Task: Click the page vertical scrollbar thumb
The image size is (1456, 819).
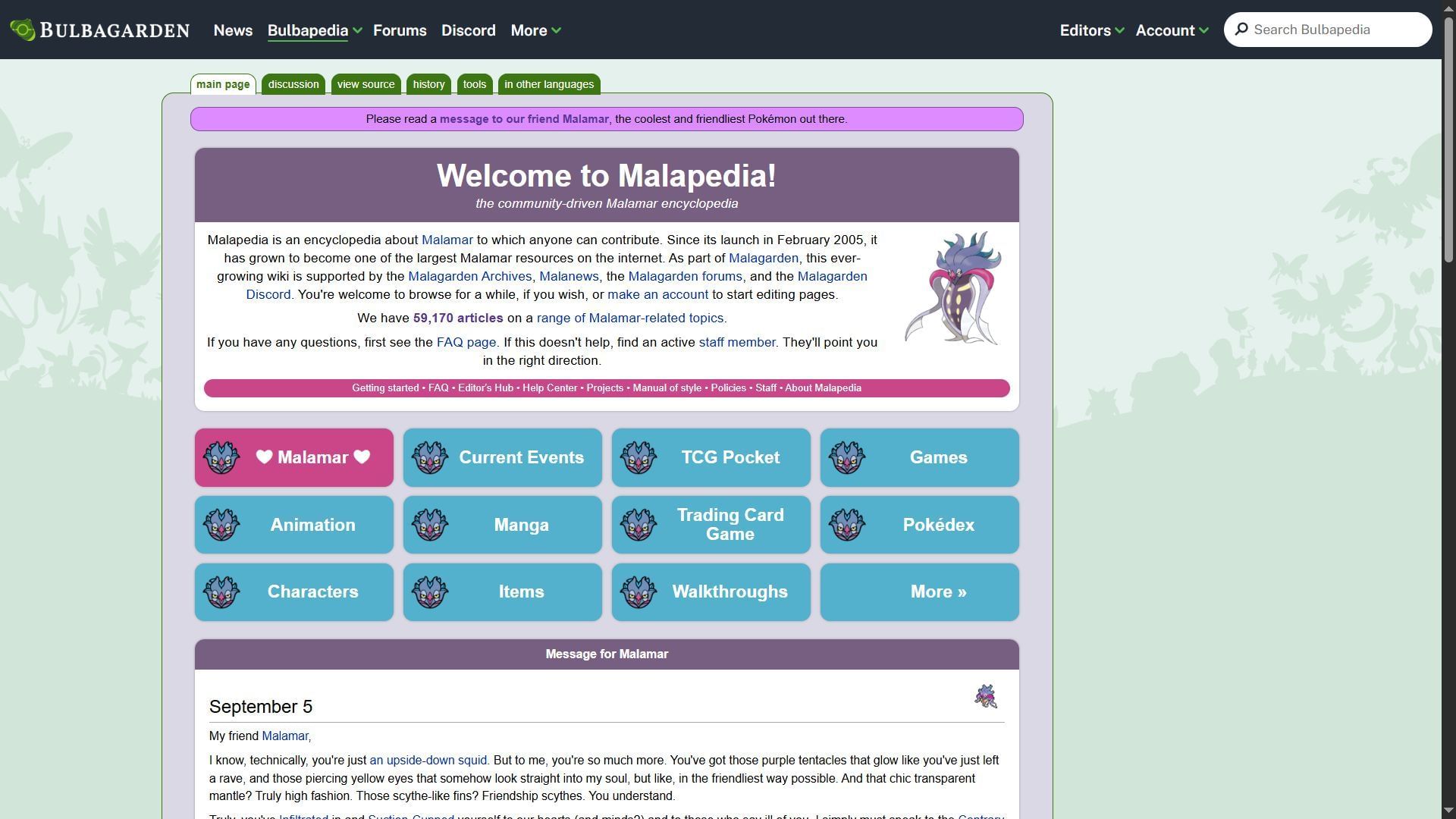Action: click(1448, 140)
